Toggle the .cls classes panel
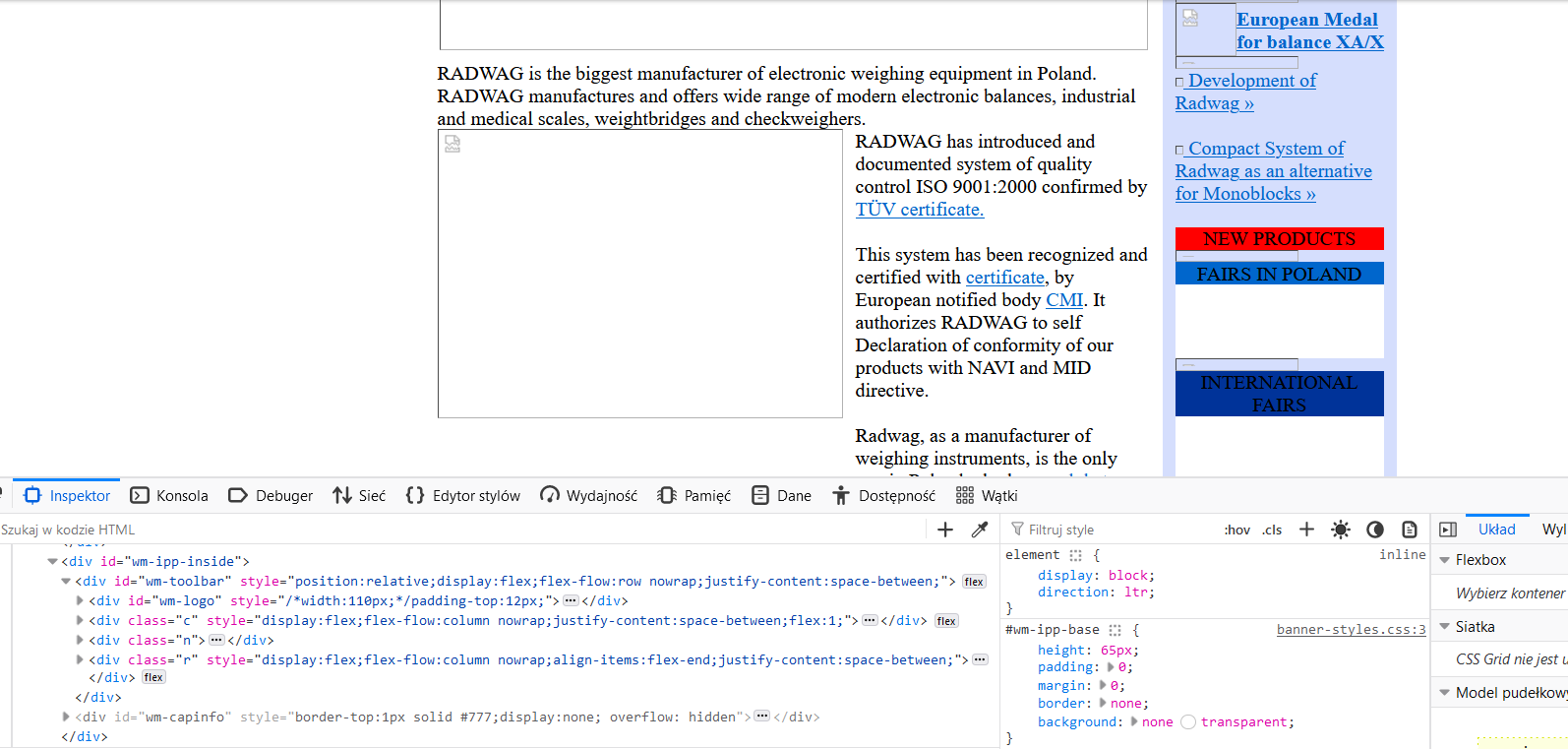 click(1273, 530)
